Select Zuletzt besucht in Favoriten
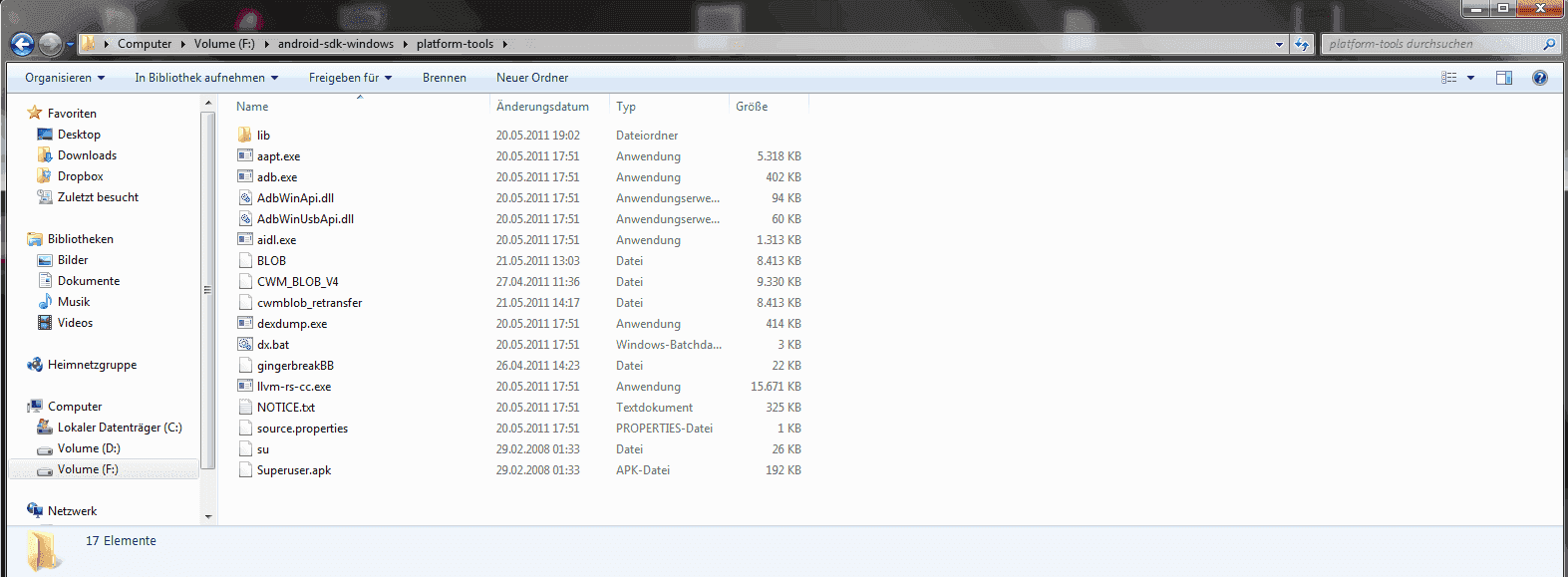Image resolution: width=1568 pixels, height=577 pixels. pyautogui.click(x=98, y=197)
